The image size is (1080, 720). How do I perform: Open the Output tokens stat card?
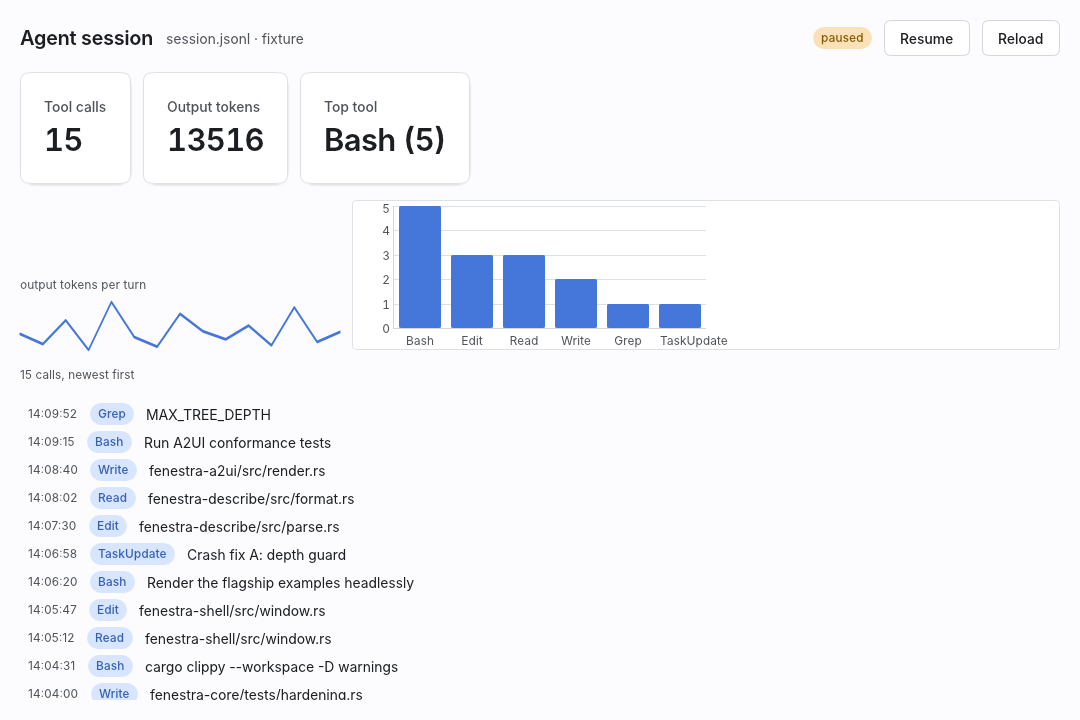coord(216,128)
